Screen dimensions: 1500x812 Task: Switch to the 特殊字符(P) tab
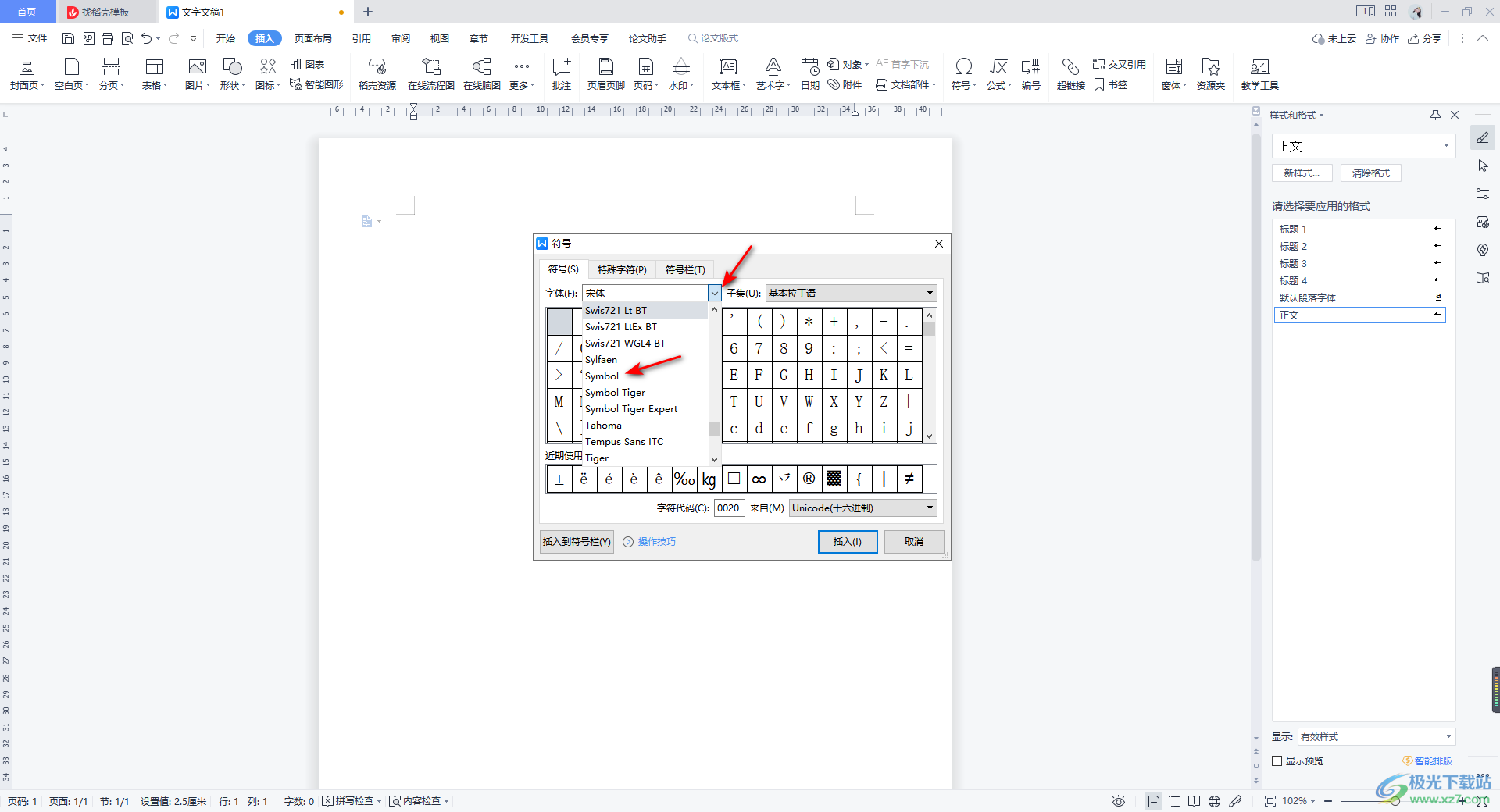pos(622,269)
